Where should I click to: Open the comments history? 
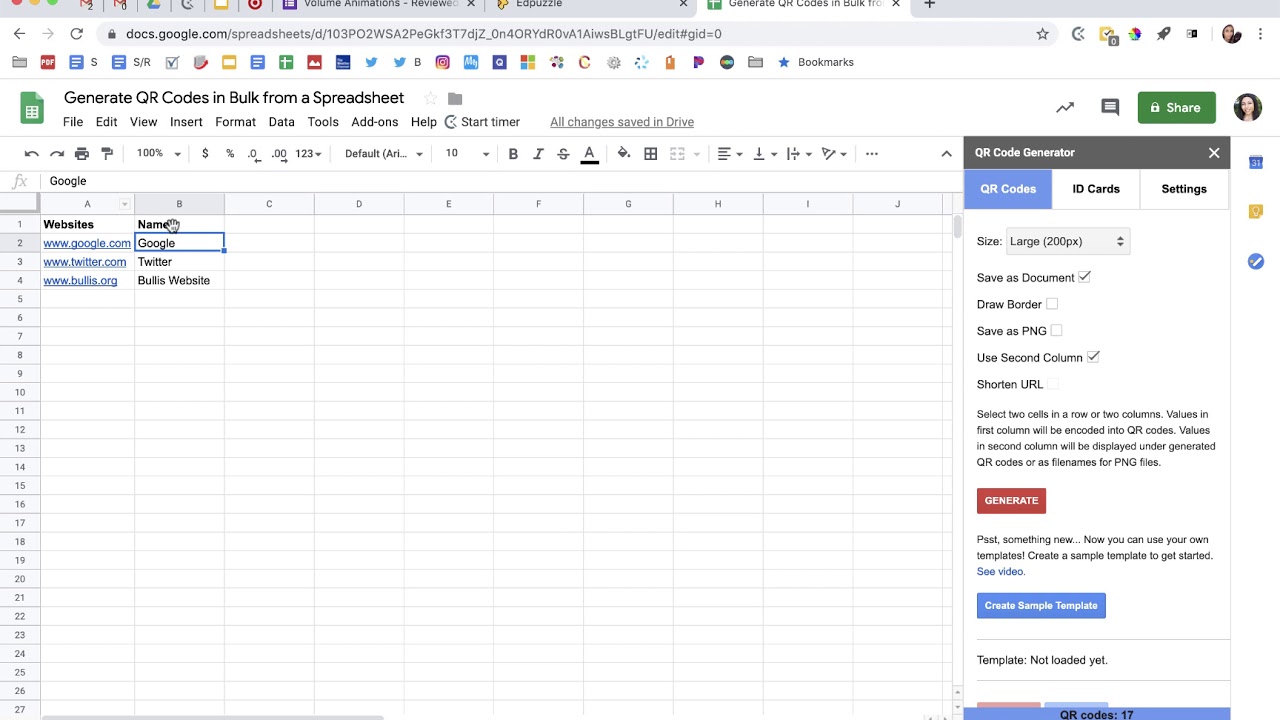pyautogui.click(x=1110, y=108)
